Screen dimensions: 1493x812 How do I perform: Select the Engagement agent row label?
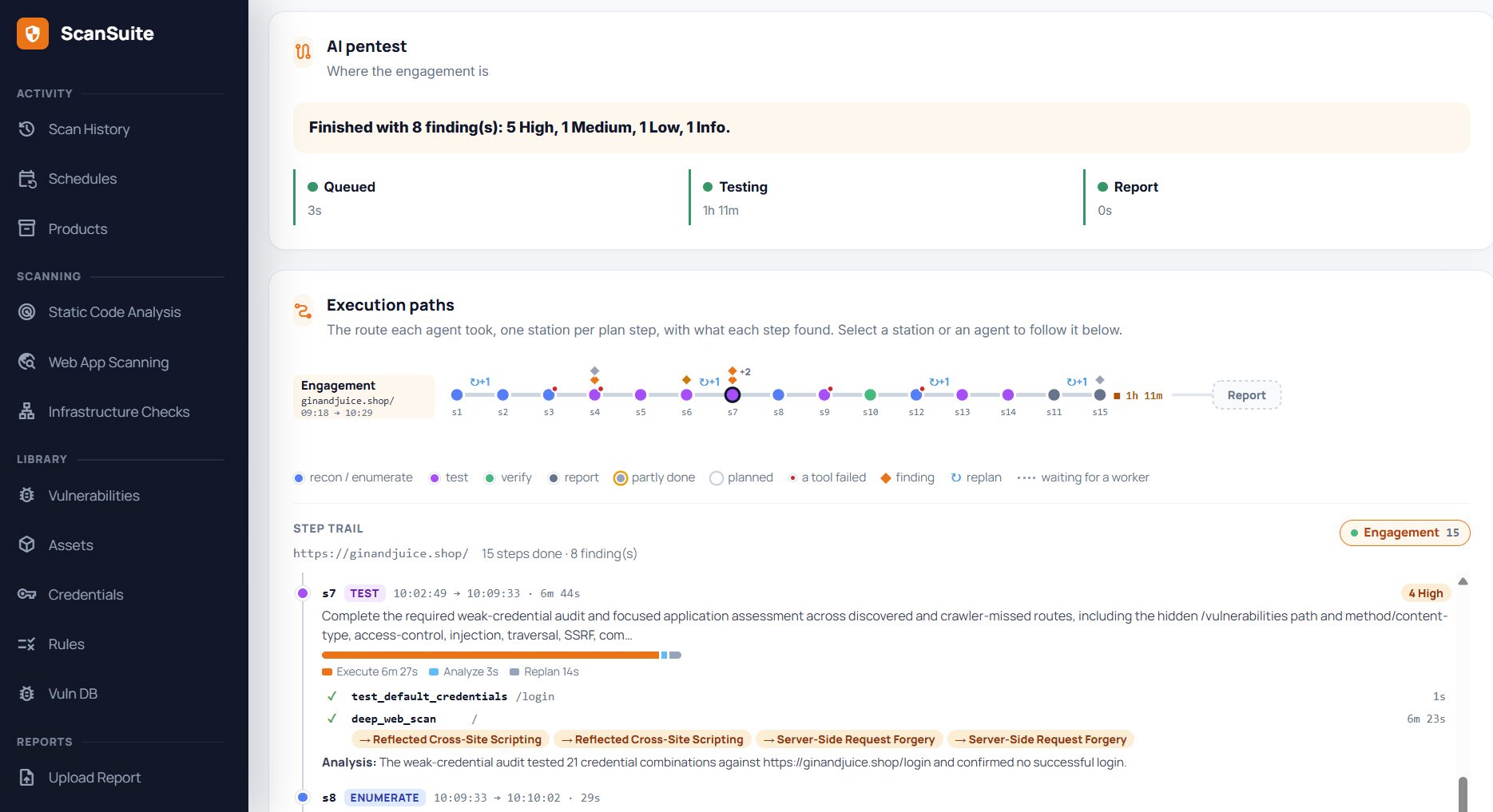point(364,397)
